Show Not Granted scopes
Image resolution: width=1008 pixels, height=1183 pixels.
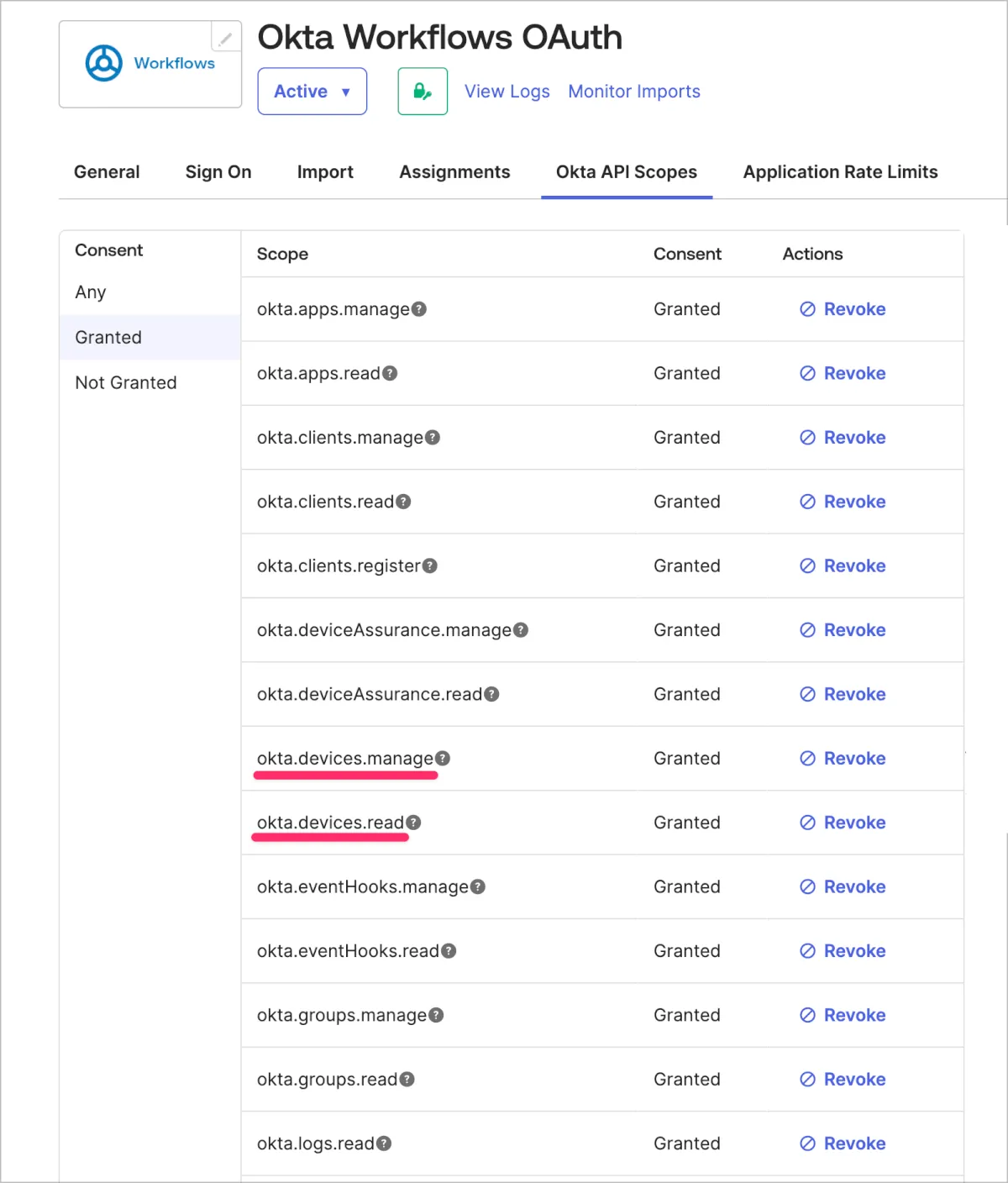point(126,383)
